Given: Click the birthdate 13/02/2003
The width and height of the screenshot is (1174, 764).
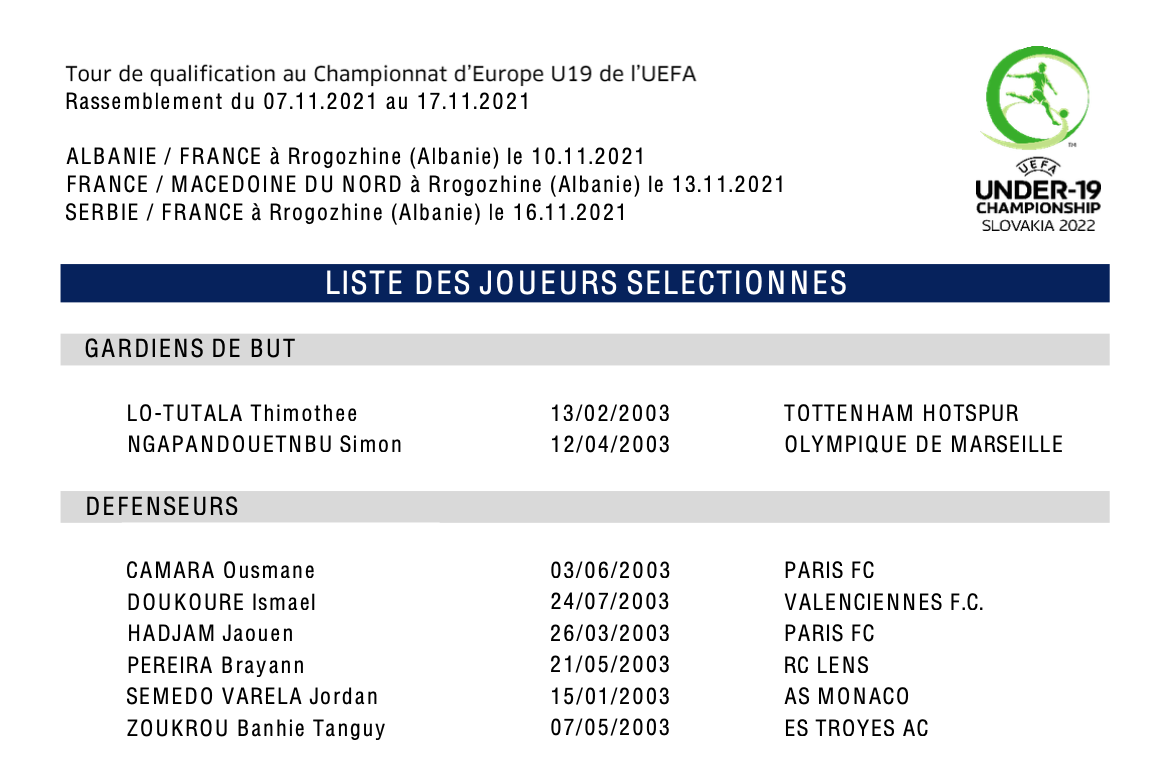Looking at the screenshot, I should [610, 414].
